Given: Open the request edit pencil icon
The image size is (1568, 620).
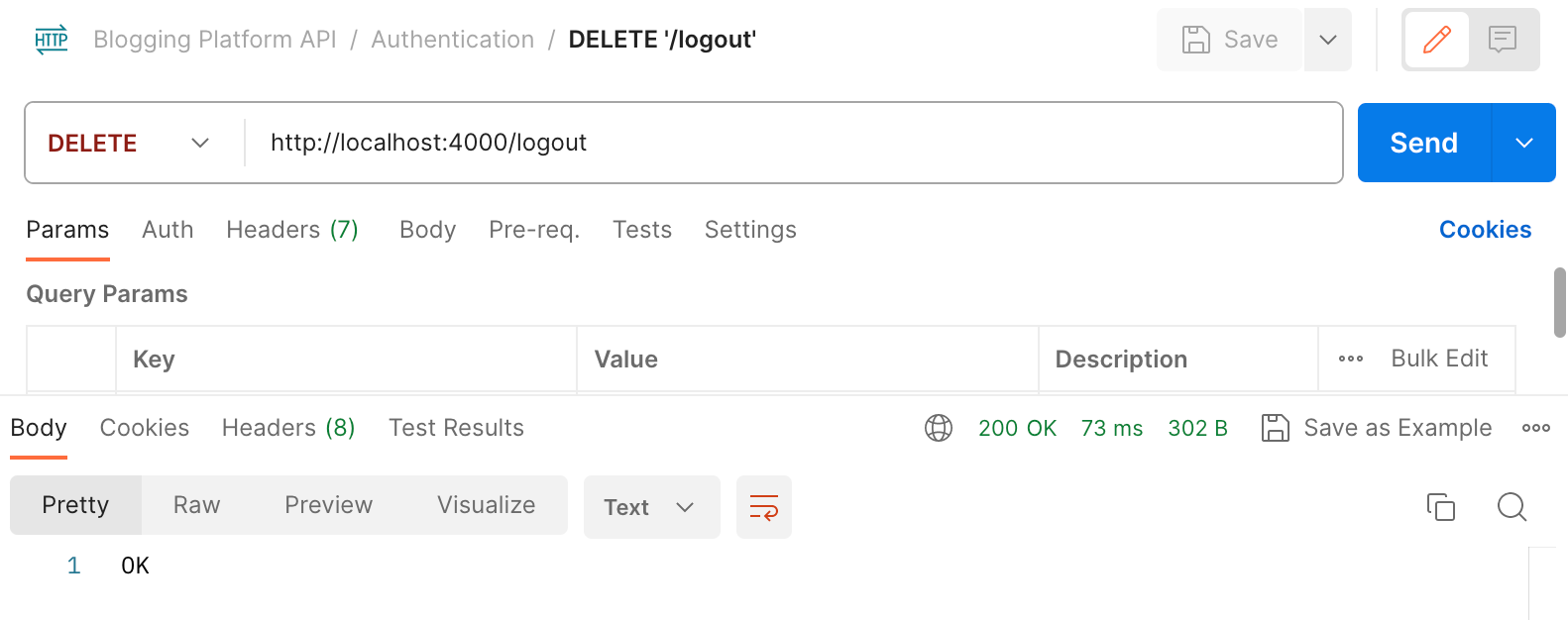Looking at the screenshot, I should (1435, 40).
